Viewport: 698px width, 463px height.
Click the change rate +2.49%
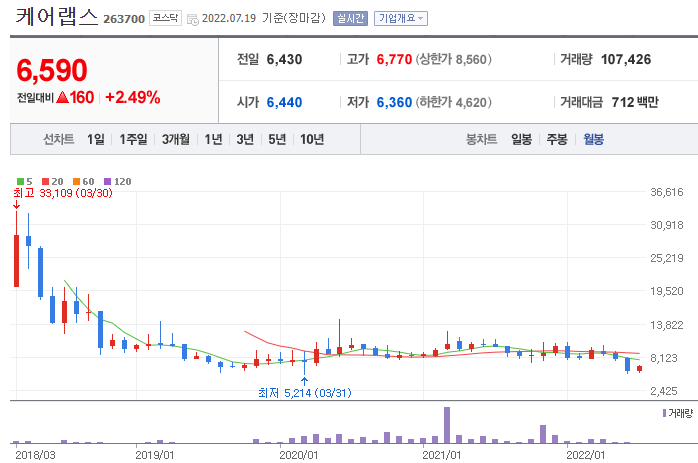point(133,97)
